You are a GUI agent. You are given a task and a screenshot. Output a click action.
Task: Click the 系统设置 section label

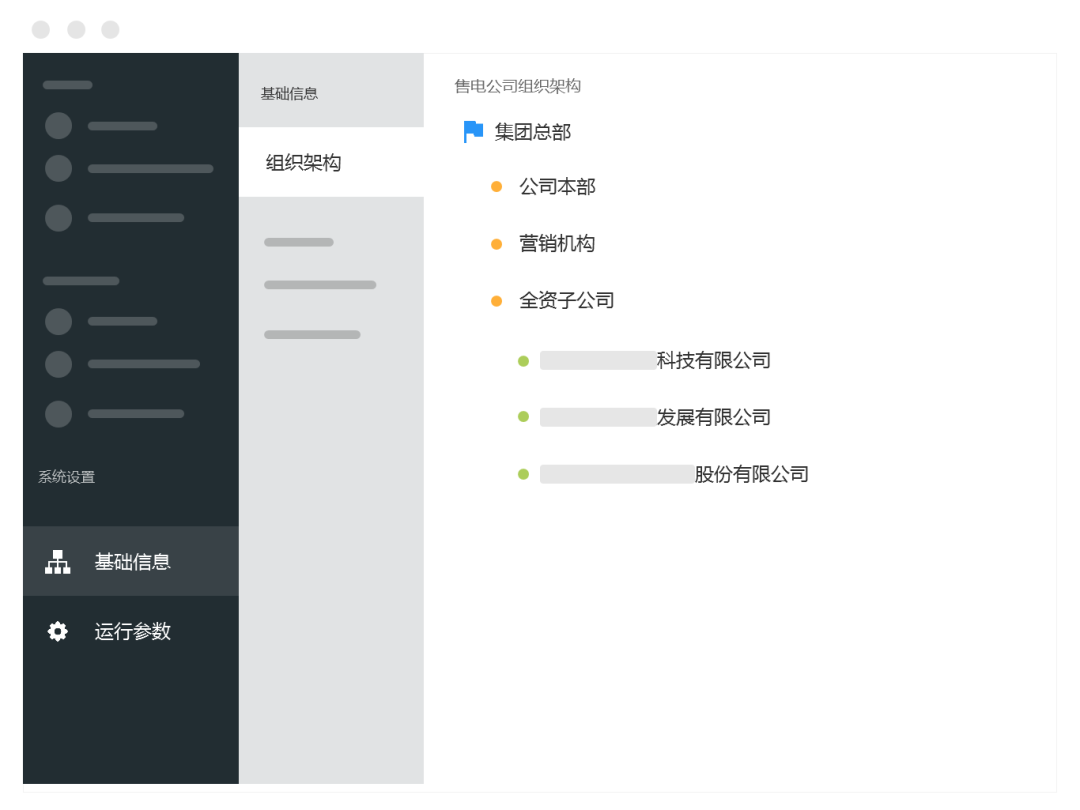[x=67, y=477]
